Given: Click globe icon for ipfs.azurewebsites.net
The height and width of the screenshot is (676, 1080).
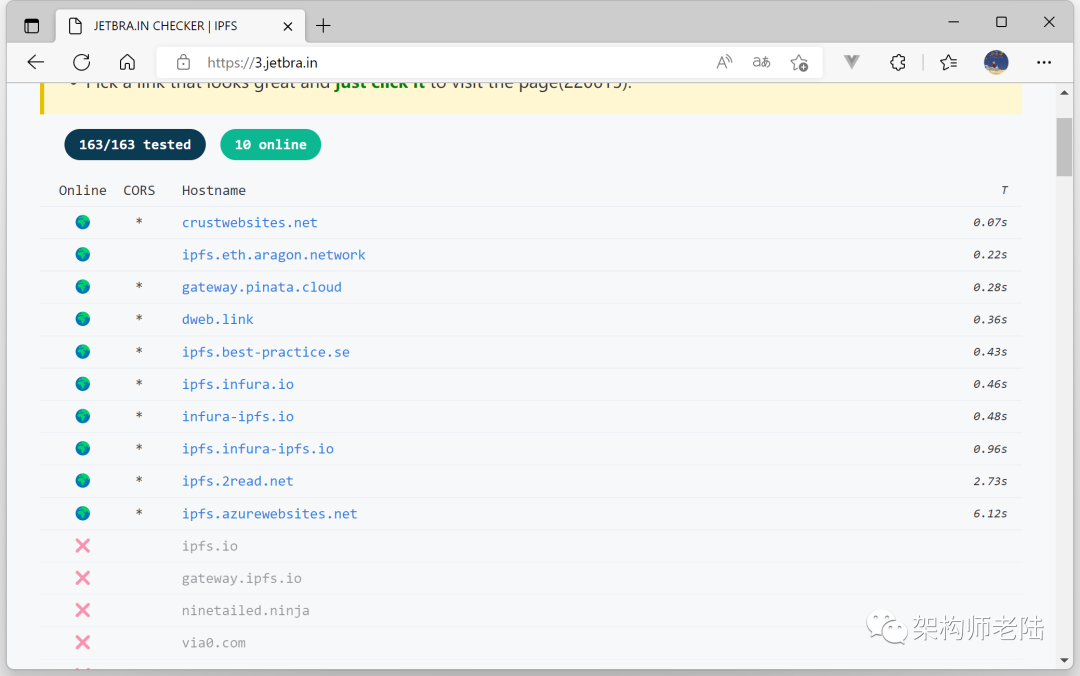Looking at the screenshot, I should click(x=83, y=513).
